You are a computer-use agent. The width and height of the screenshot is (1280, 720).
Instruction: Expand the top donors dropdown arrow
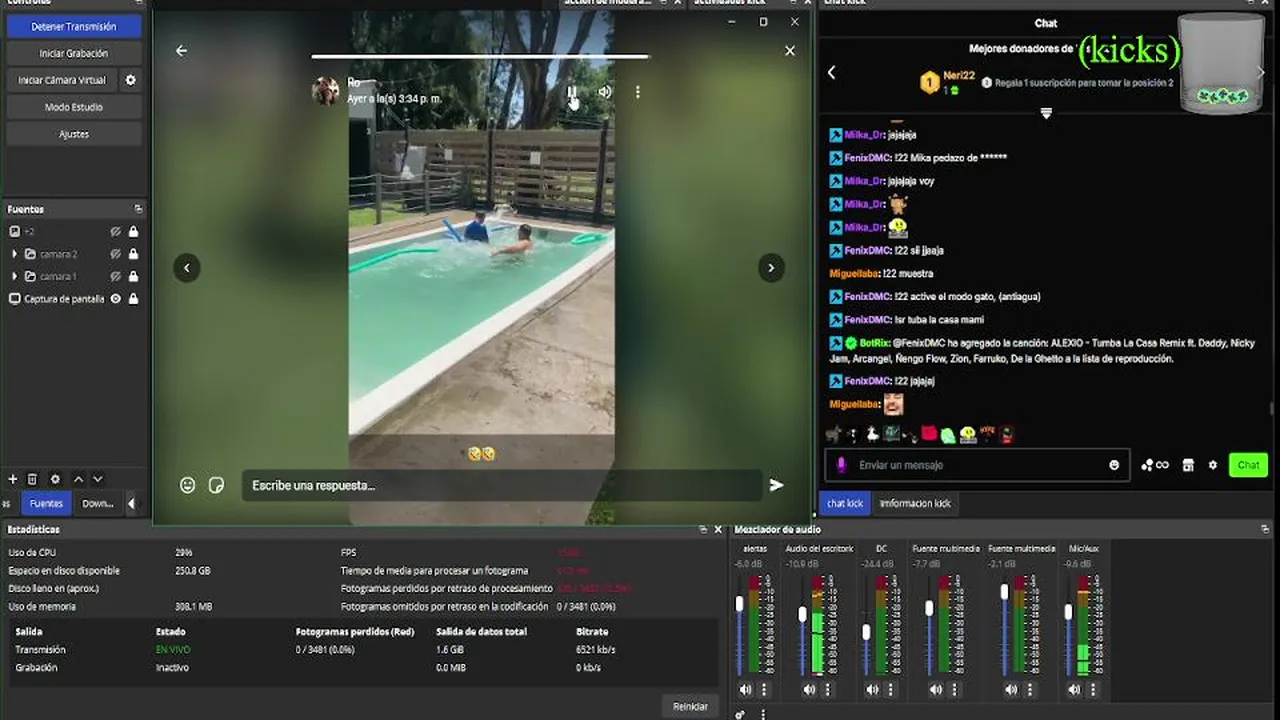point(1046,113)
